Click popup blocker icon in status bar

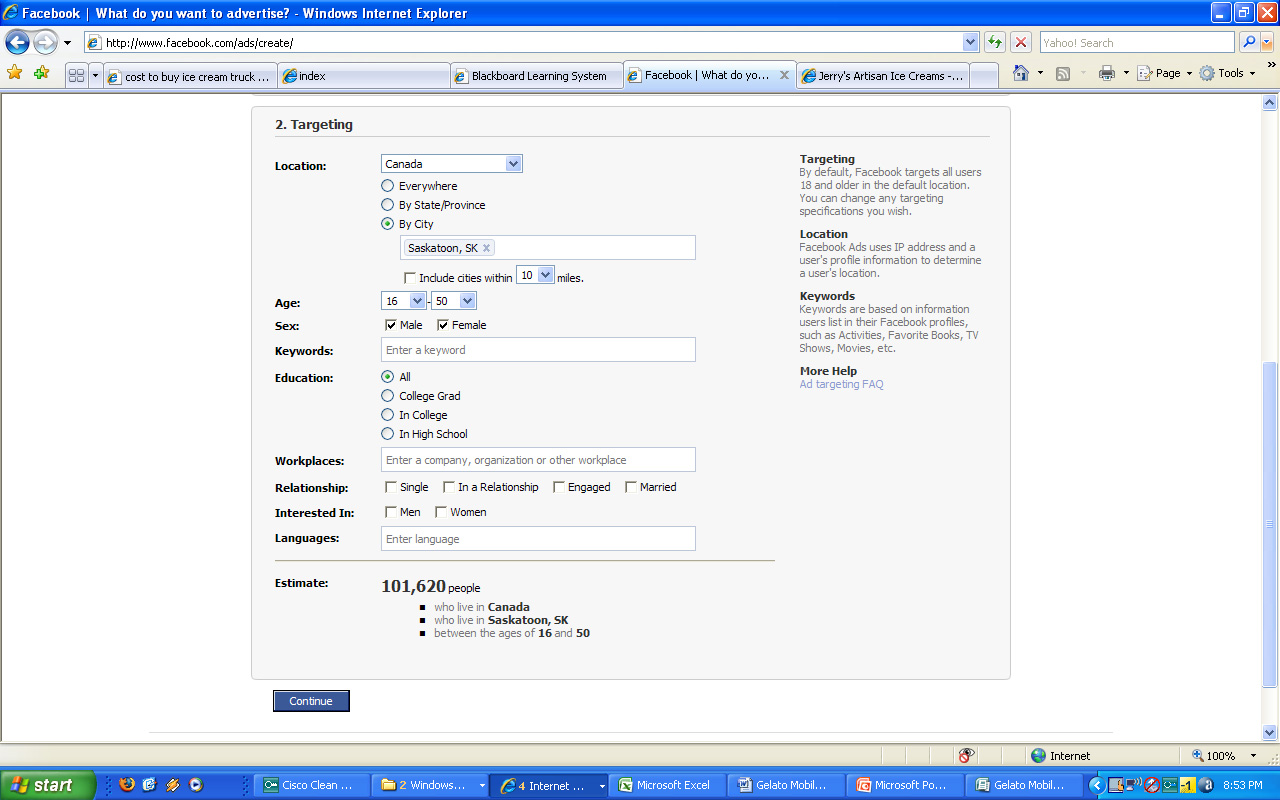click(x=966, y=756)
